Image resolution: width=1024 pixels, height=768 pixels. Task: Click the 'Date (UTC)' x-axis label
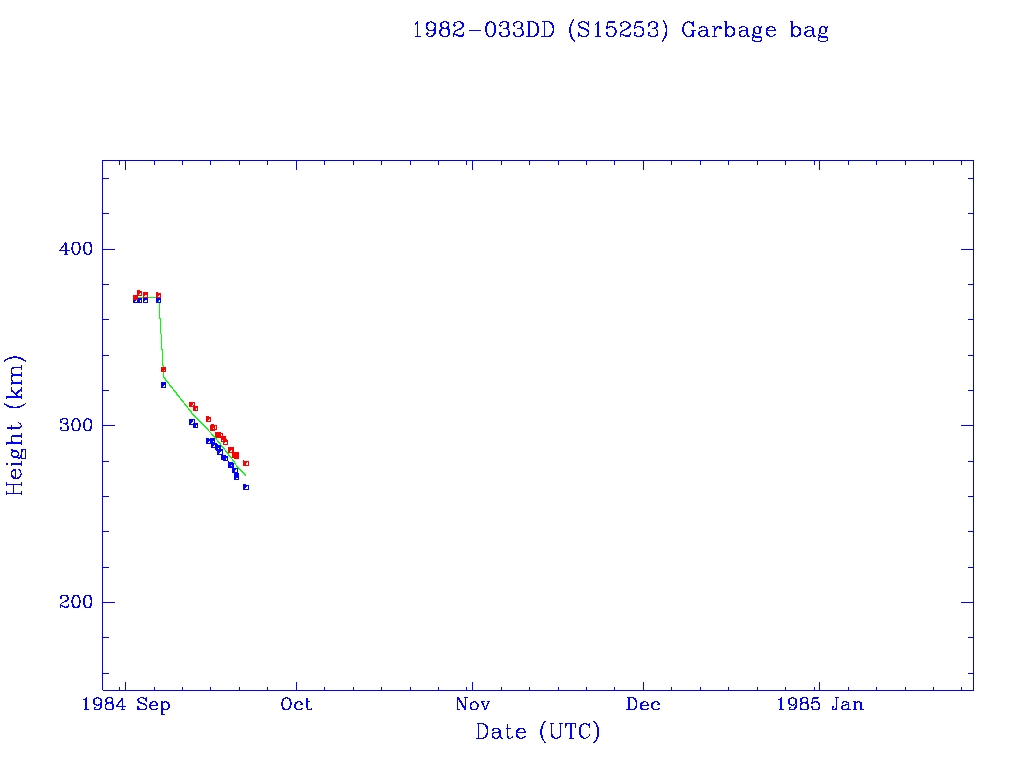click(x=538, y=732)
